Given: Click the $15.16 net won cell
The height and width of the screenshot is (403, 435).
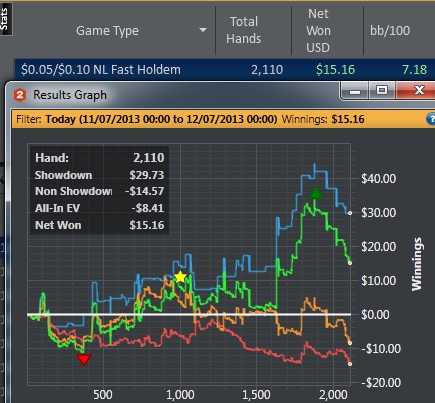Looking at the screenshot, I should click(335, 70).
